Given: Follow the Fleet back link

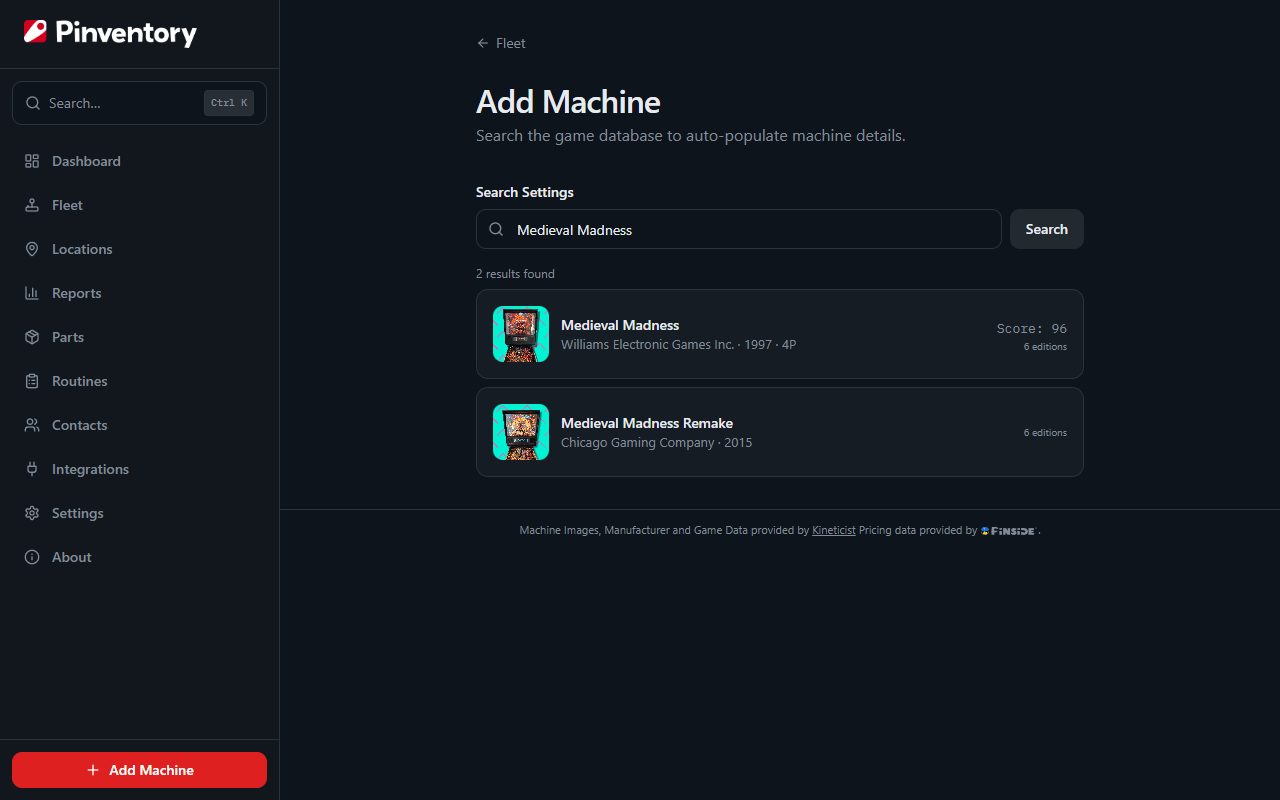Looking at the screenshot, I should coord(501,43).
